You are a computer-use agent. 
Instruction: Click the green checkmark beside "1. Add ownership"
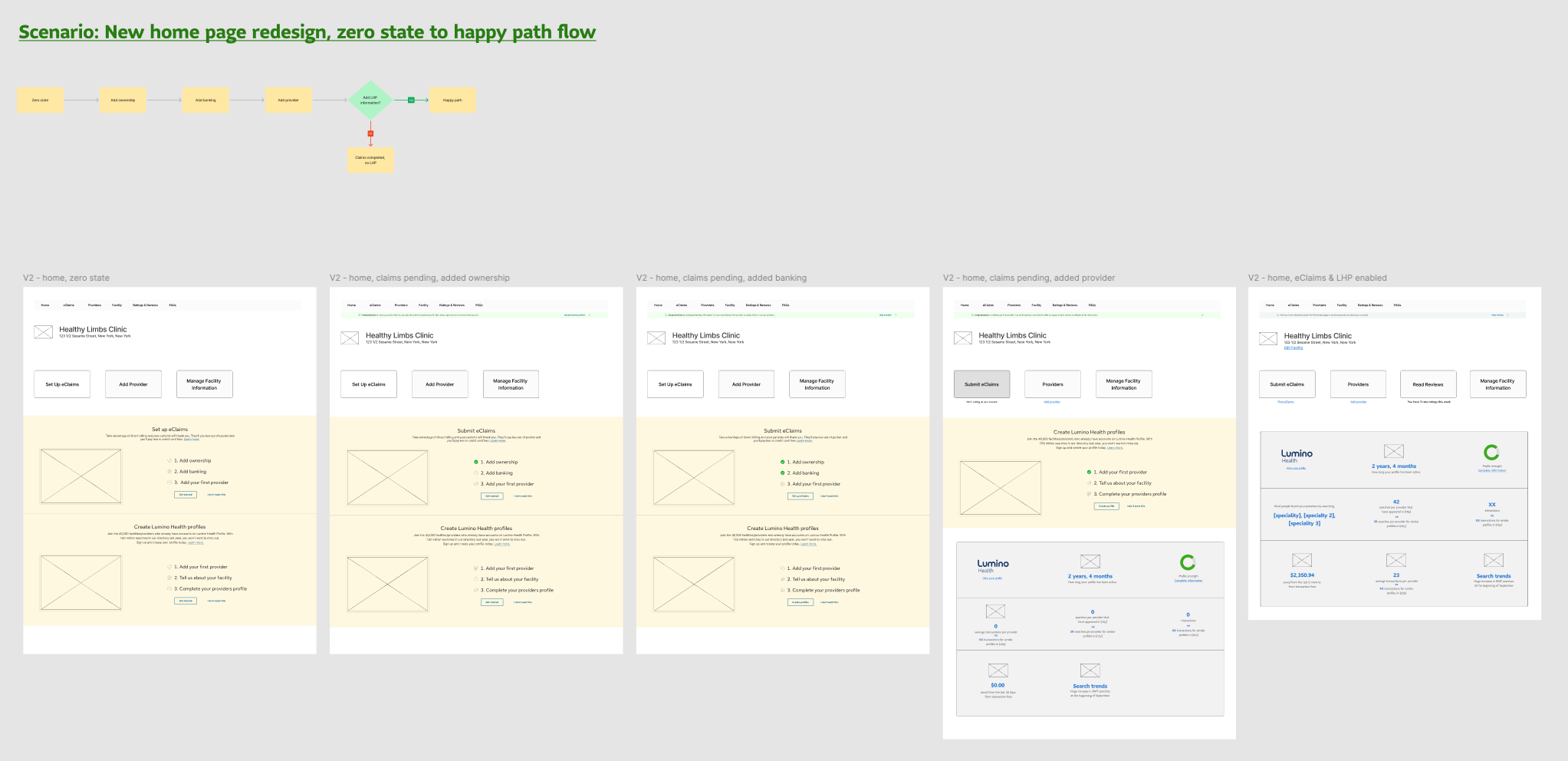(x=476, y=462)
